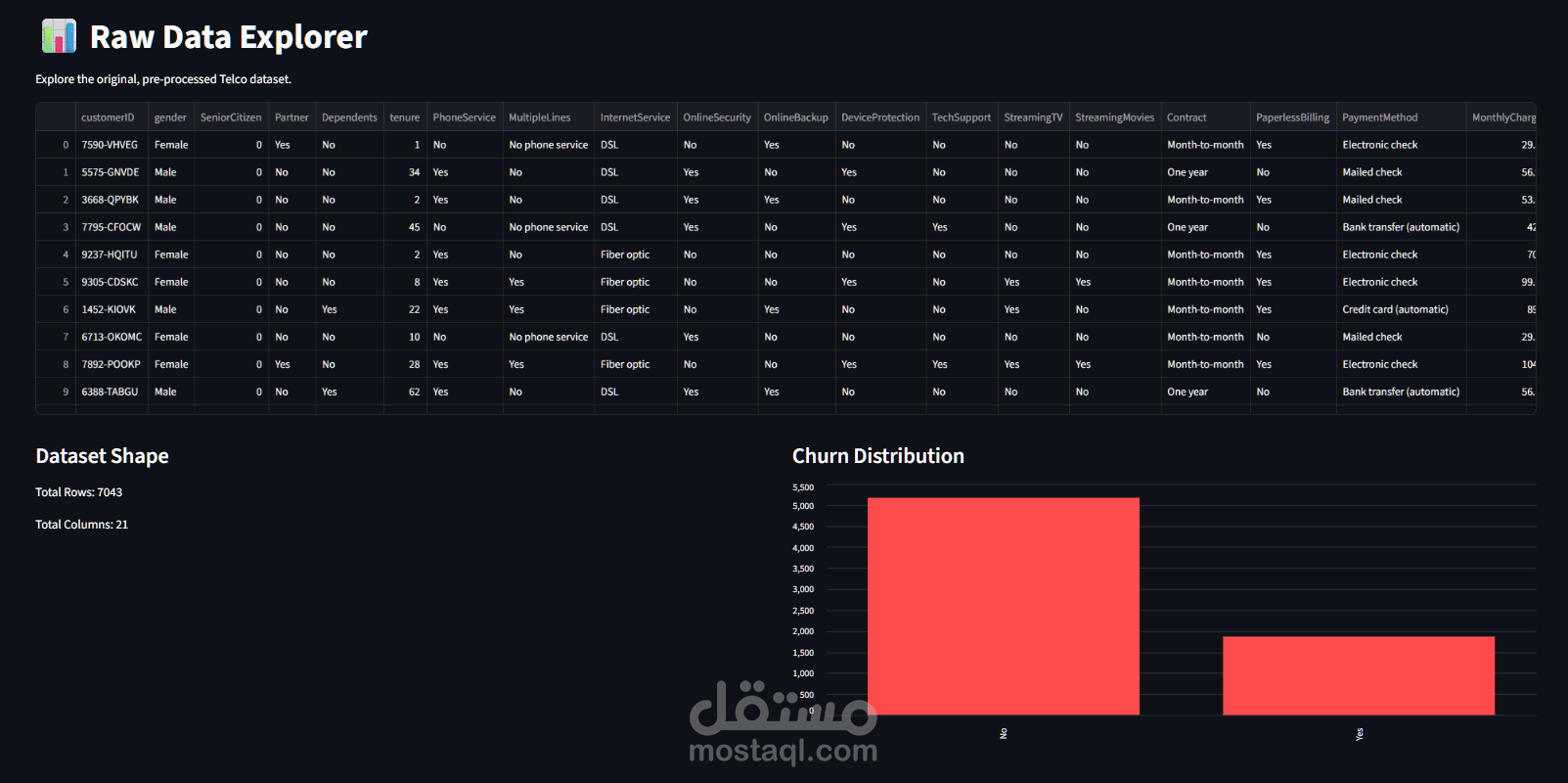
Task: Click the OnlineSecurity column header
Action: pos(717,117)
